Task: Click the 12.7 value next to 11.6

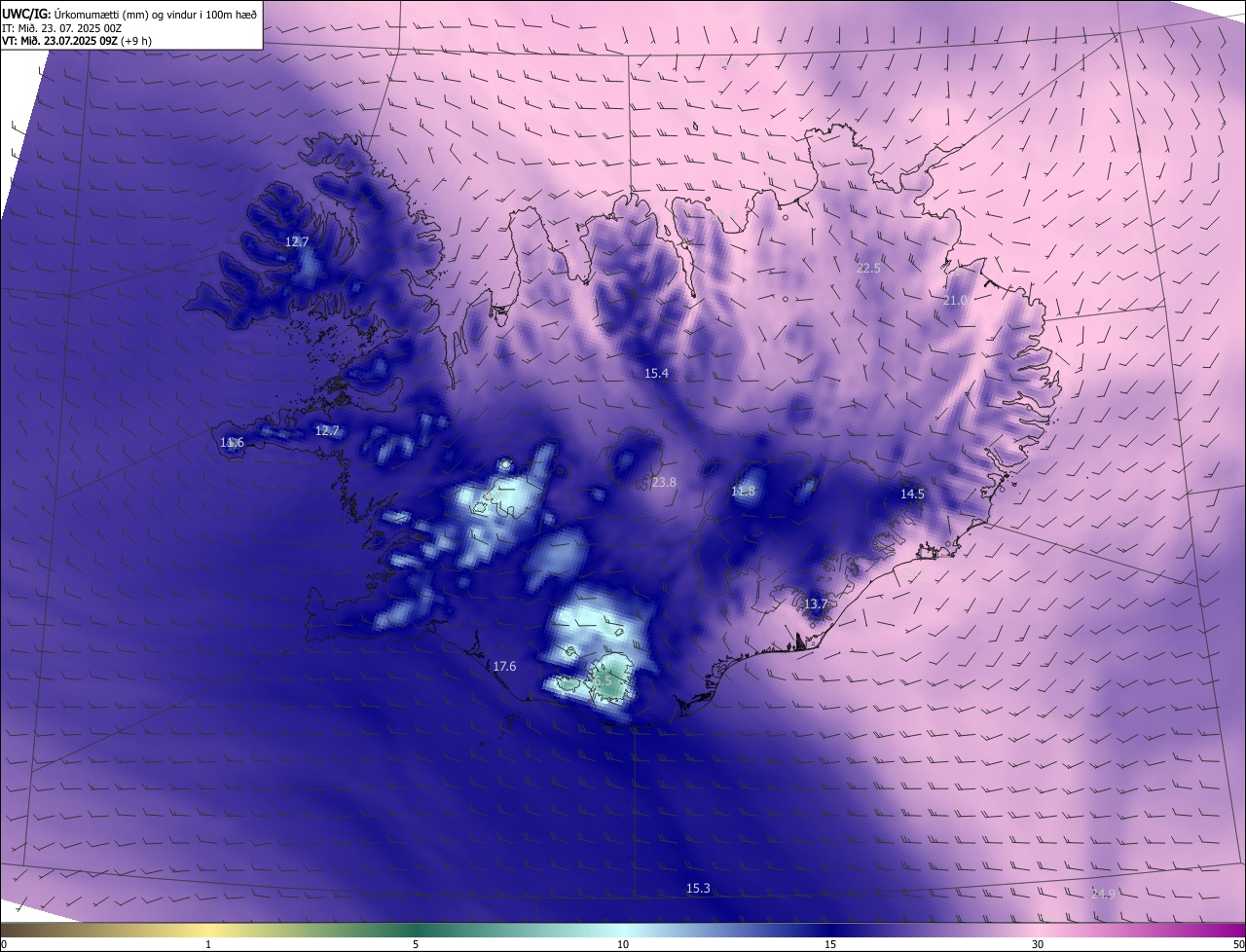Action: coord(327,430)
